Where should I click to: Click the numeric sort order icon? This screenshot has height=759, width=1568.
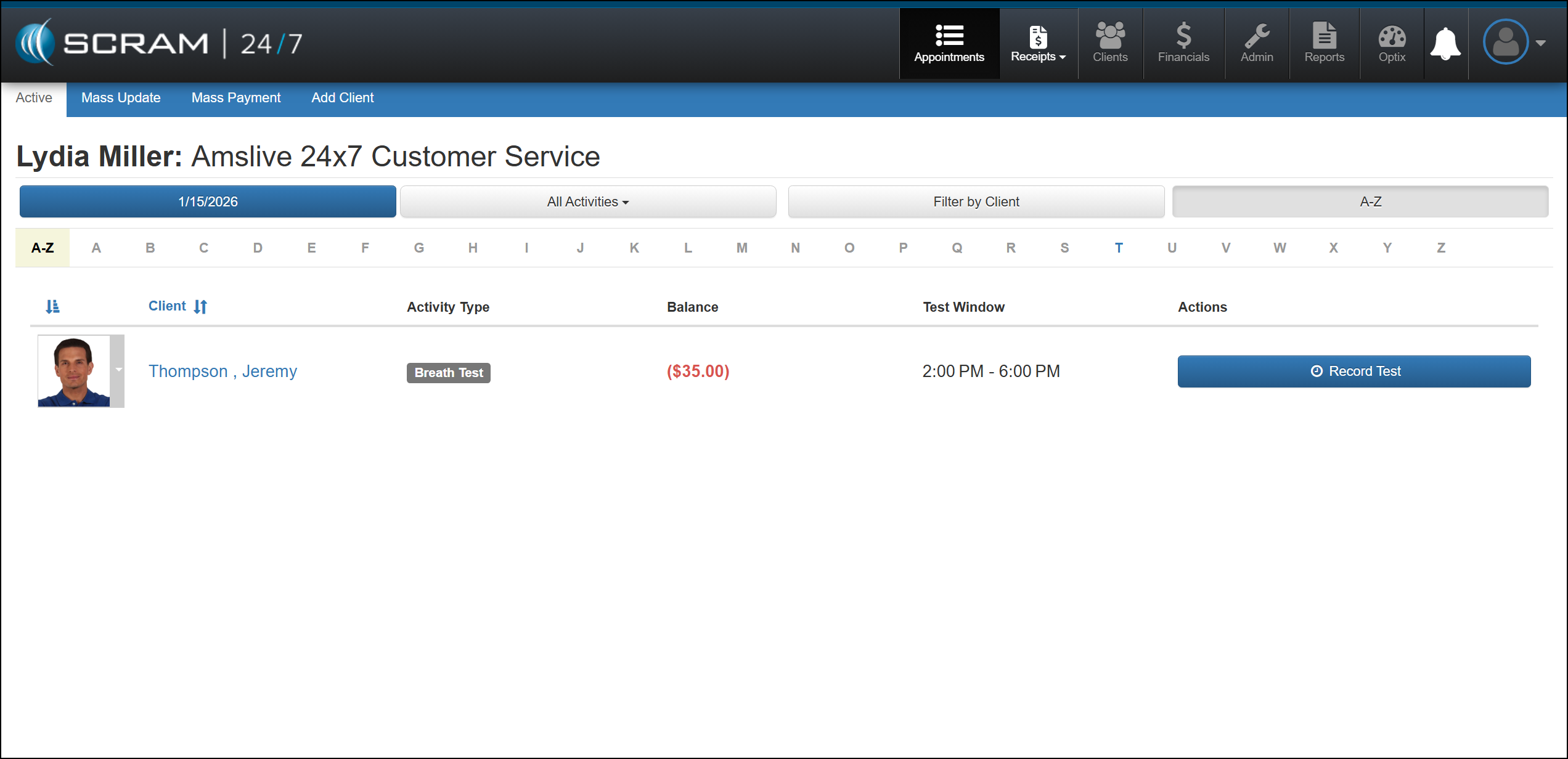(52, 306)
